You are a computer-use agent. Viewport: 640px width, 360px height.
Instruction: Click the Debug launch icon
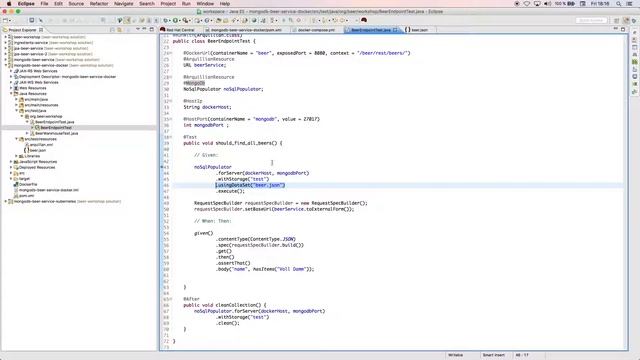click(x=166, y=20)
